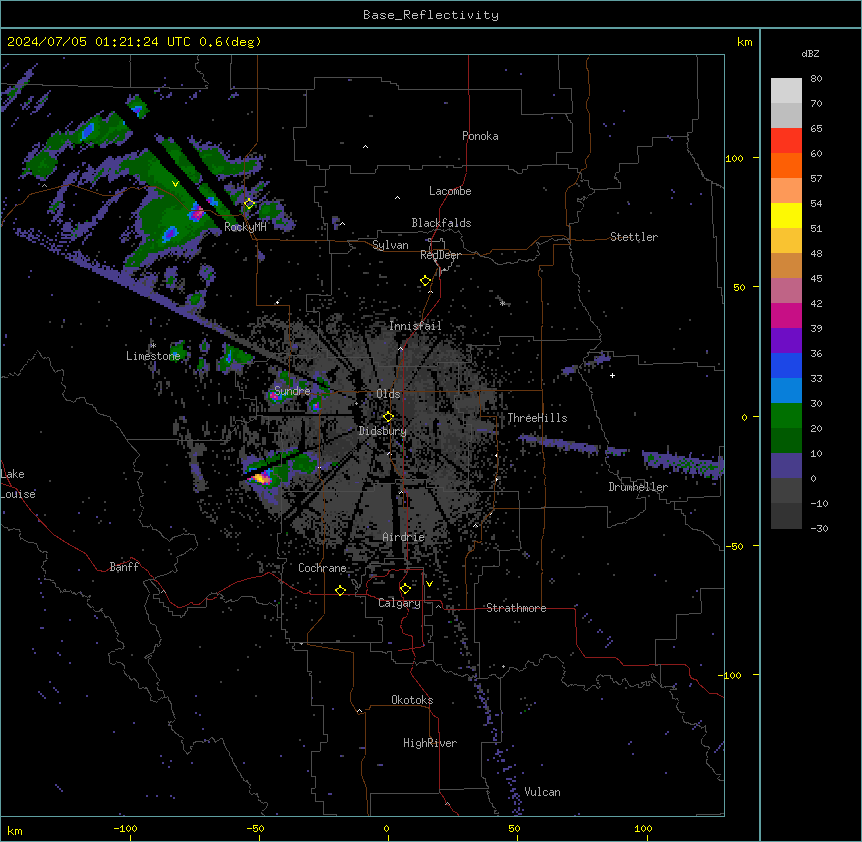Screen dimensions: 862x842
Task: Click the Vulcan label
Action: [543, 792]
